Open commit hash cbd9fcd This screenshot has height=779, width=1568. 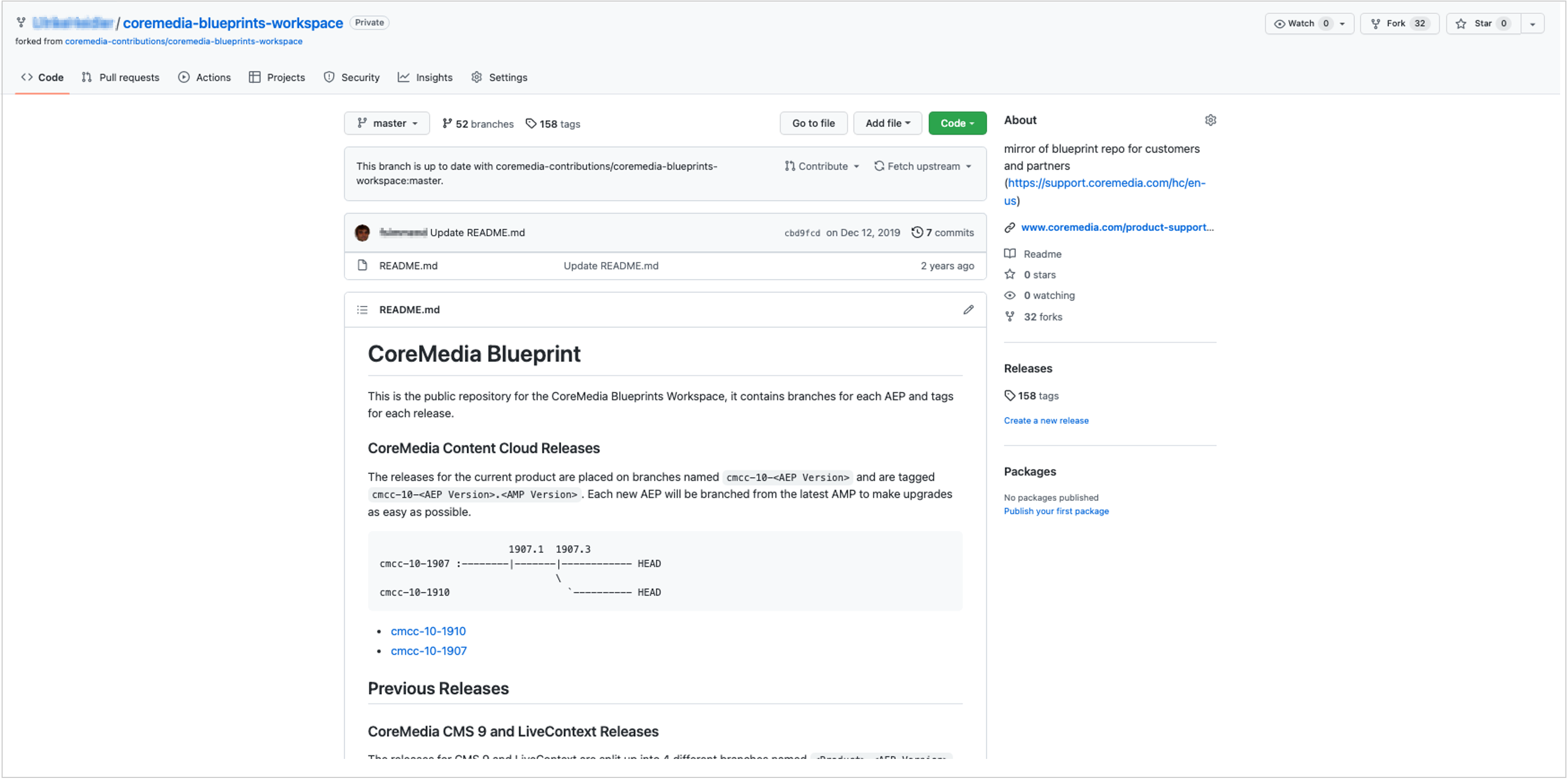[x=802, y=233]
